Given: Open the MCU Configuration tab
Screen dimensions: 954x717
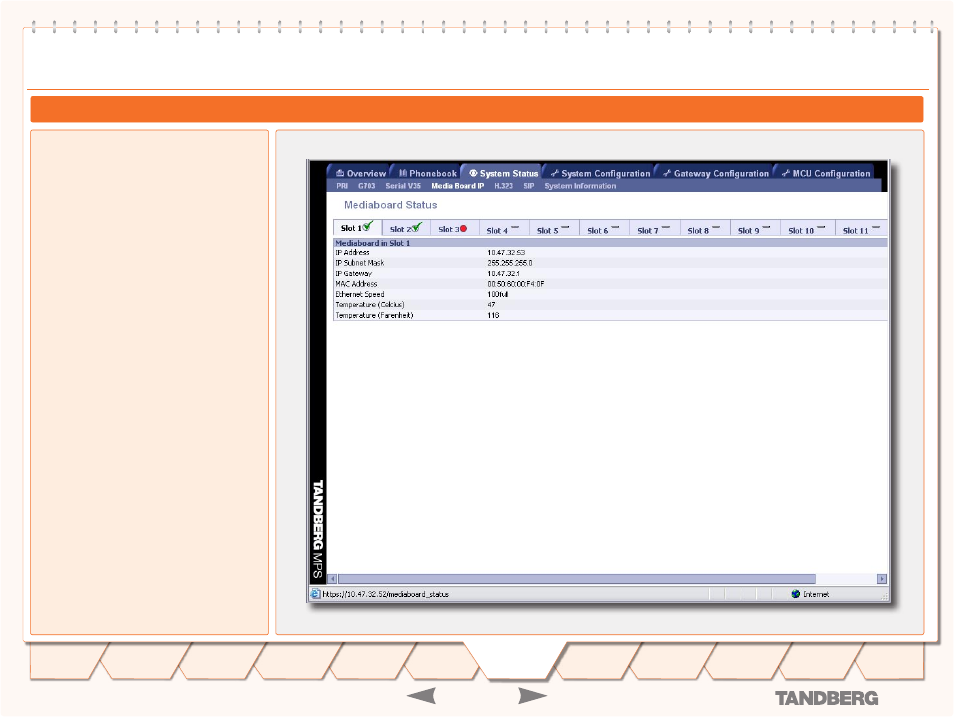Looking at the screenshot, I should tap(826, 173).
